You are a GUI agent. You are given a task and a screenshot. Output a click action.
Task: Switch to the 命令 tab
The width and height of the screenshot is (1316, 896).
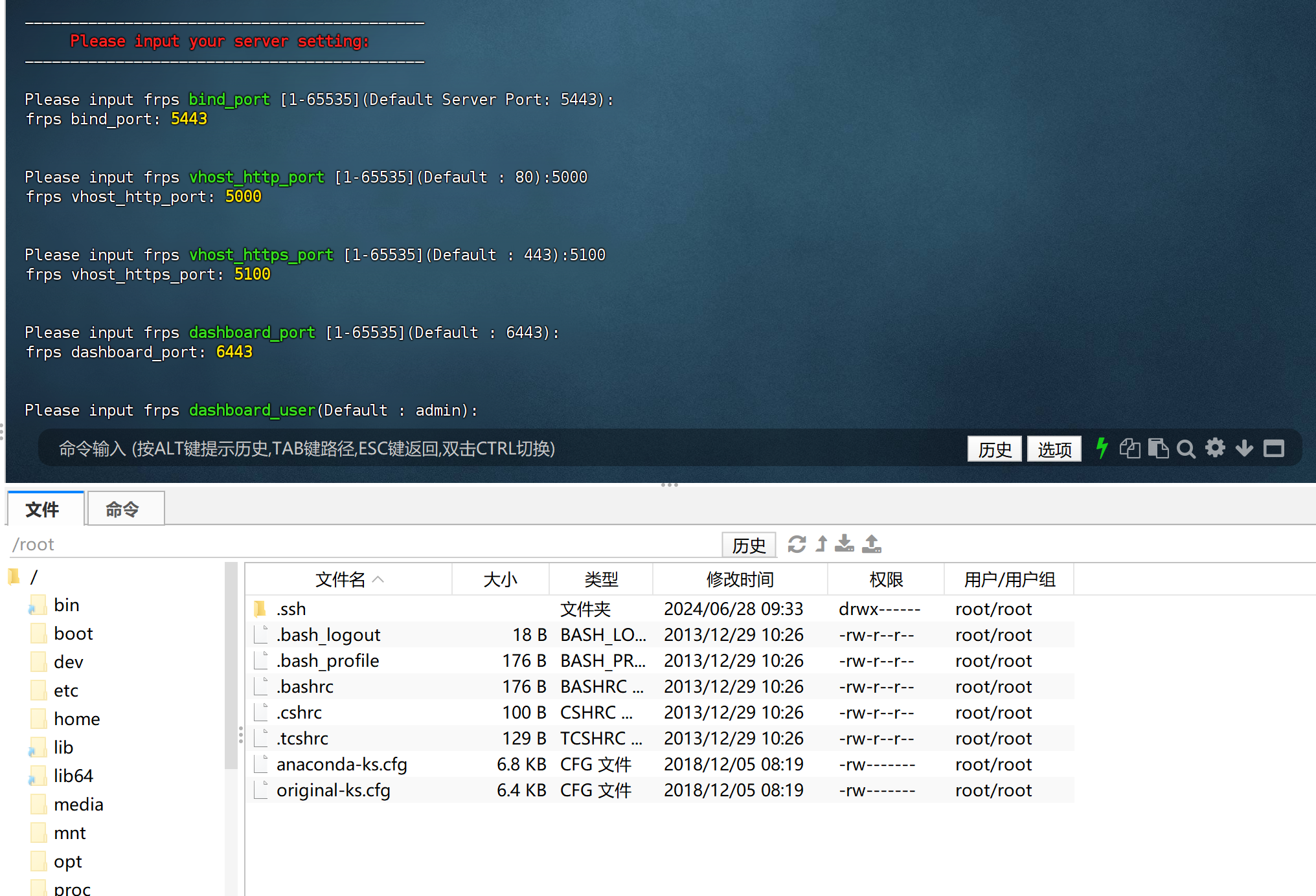(124, 509)
